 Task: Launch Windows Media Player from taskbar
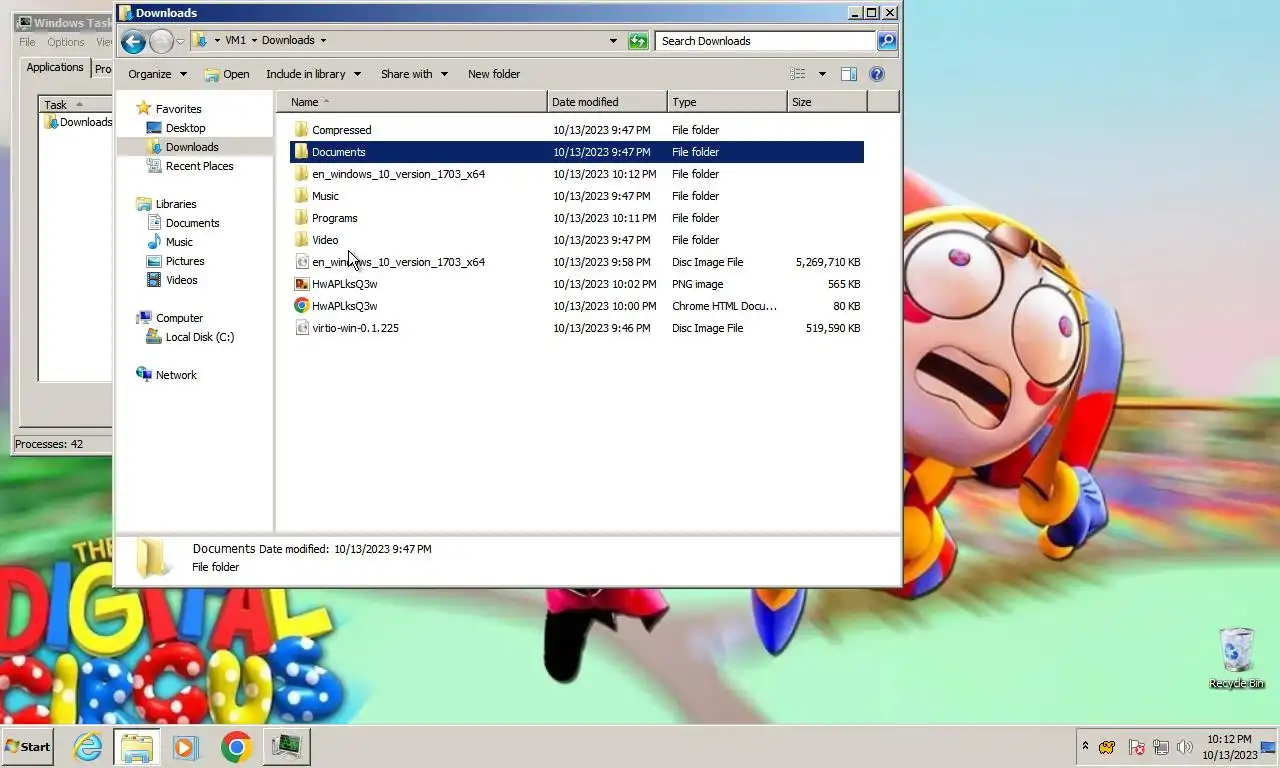coord(186,747)
